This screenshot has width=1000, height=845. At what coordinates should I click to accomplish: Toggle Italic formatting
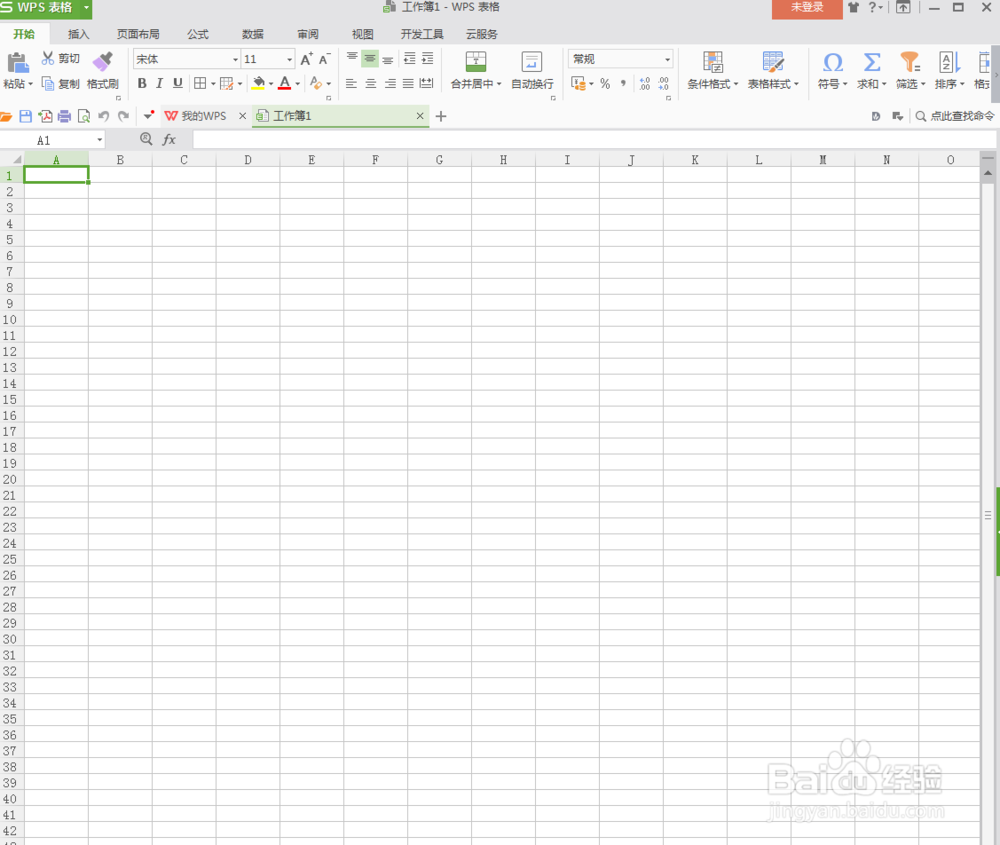point(159,84)
